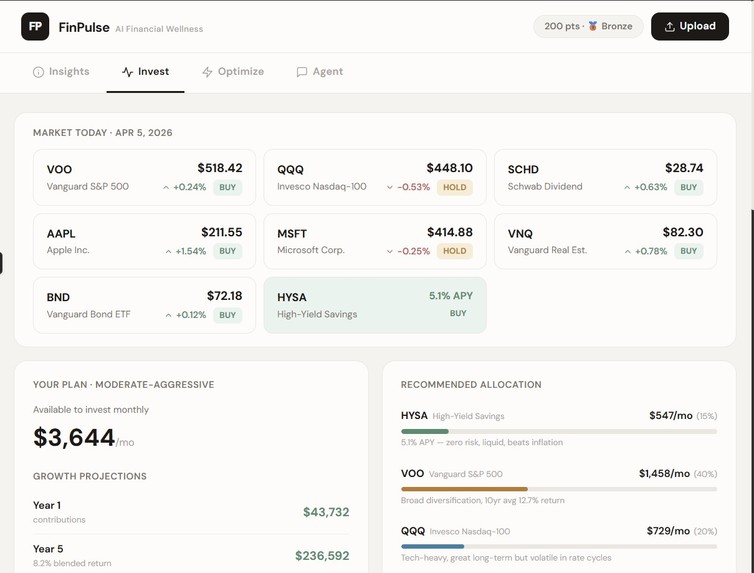Click the VOO allocation progress bar
The width and height of the screenshot is (754, 573).
pos(559,489)
